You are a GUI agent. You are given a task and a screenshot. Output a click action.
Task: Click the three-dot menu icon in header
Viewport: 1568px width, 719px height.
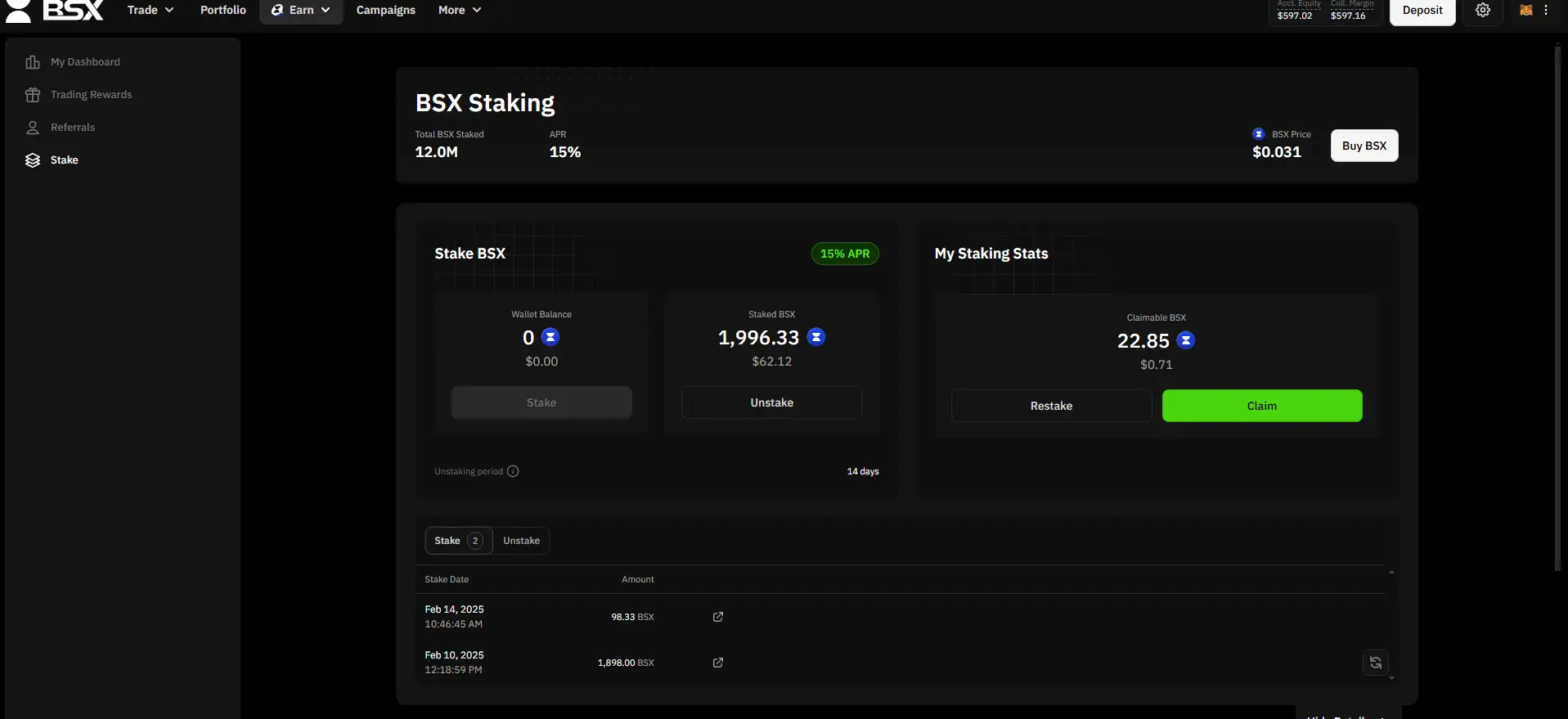pos(1546,11)
